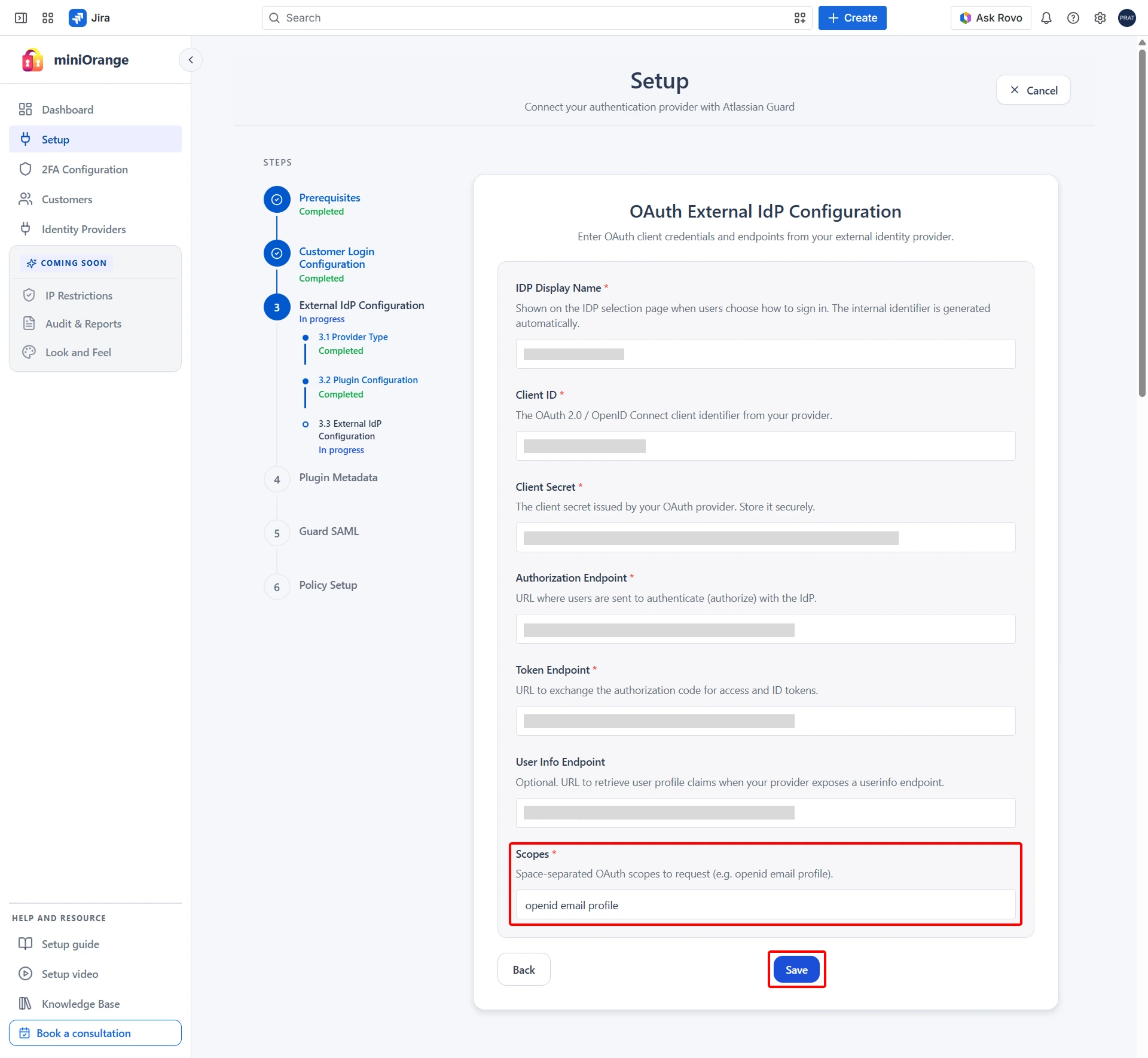This screenshot has height=1058, width=1148.
Task: Click Book a consultation button
Action: point(95,1033)
